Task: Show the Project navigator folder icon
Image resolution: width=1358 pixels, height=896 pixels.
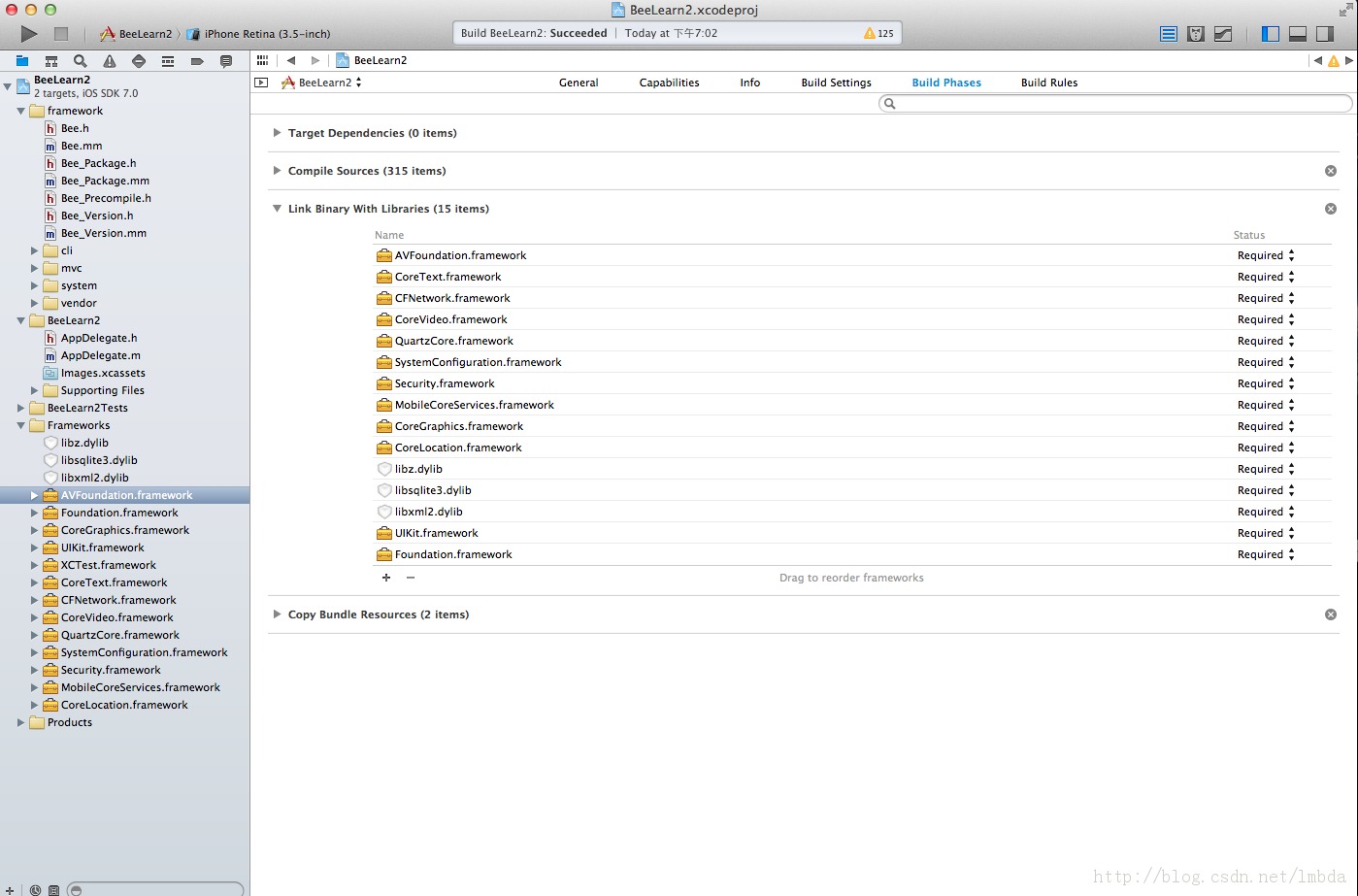Action: coord(22,61)
